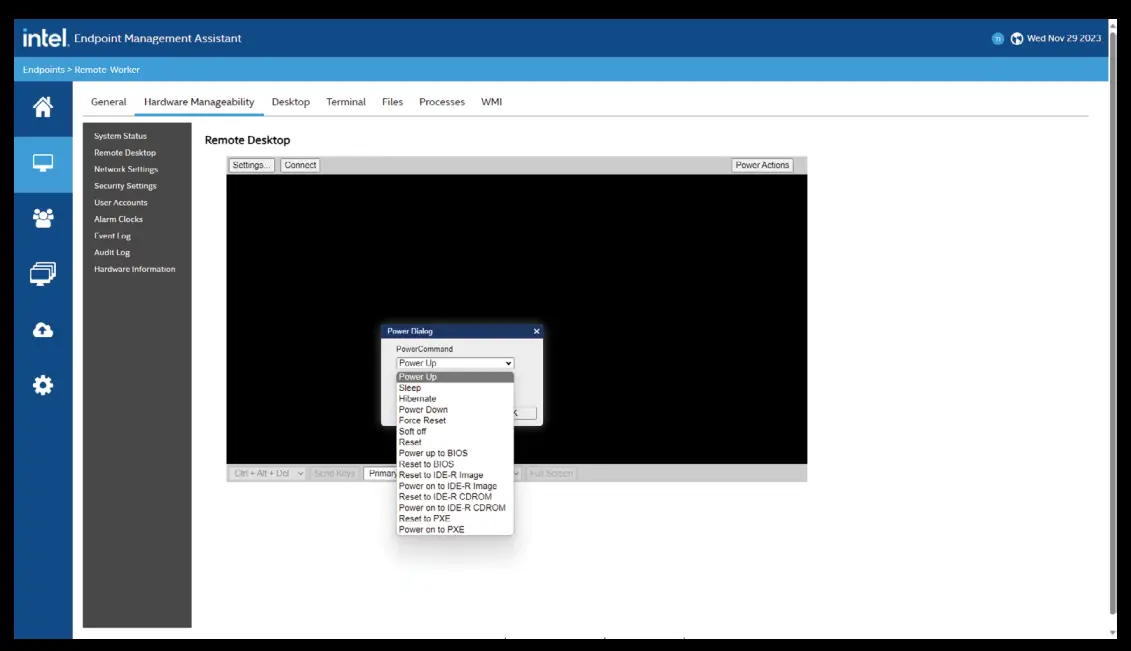Viewport: 1131px width, 651px height.
Task: Choose Power on to IDE-R CDROM
Action: coord(454,508)
